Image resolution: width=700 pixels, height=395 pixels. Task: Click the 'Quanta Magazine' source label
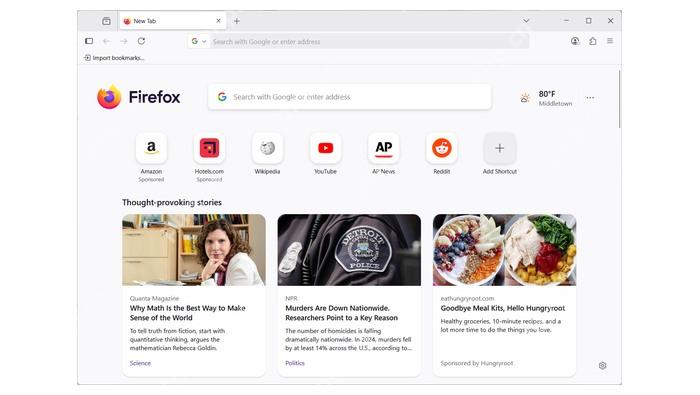154,298
